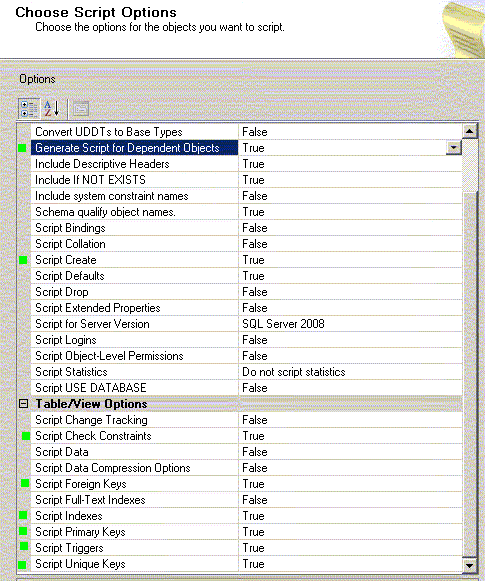This screenshot has width=485, height=581.
Task: Select Script Data option
Action: (62, 452)
